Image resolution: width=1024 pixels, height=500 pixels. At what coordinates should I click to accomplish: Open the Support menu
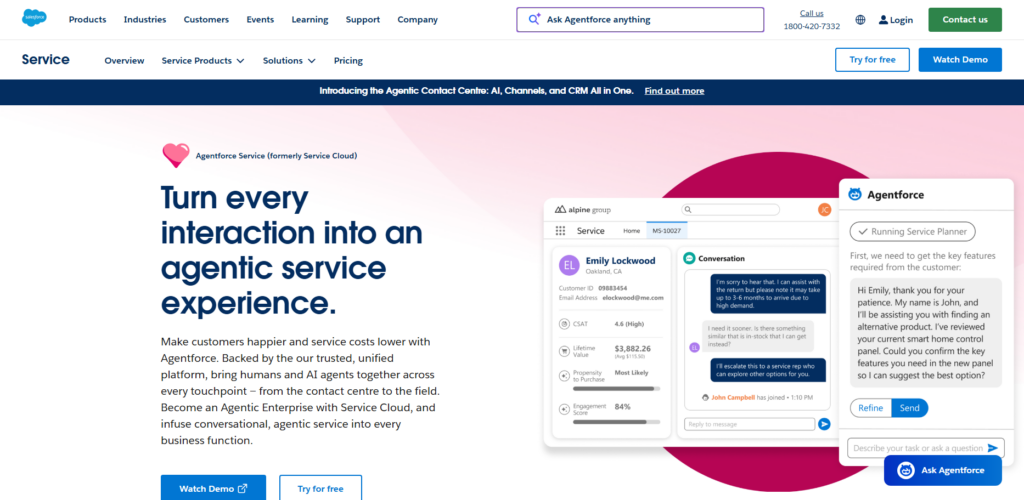[363, 20]
